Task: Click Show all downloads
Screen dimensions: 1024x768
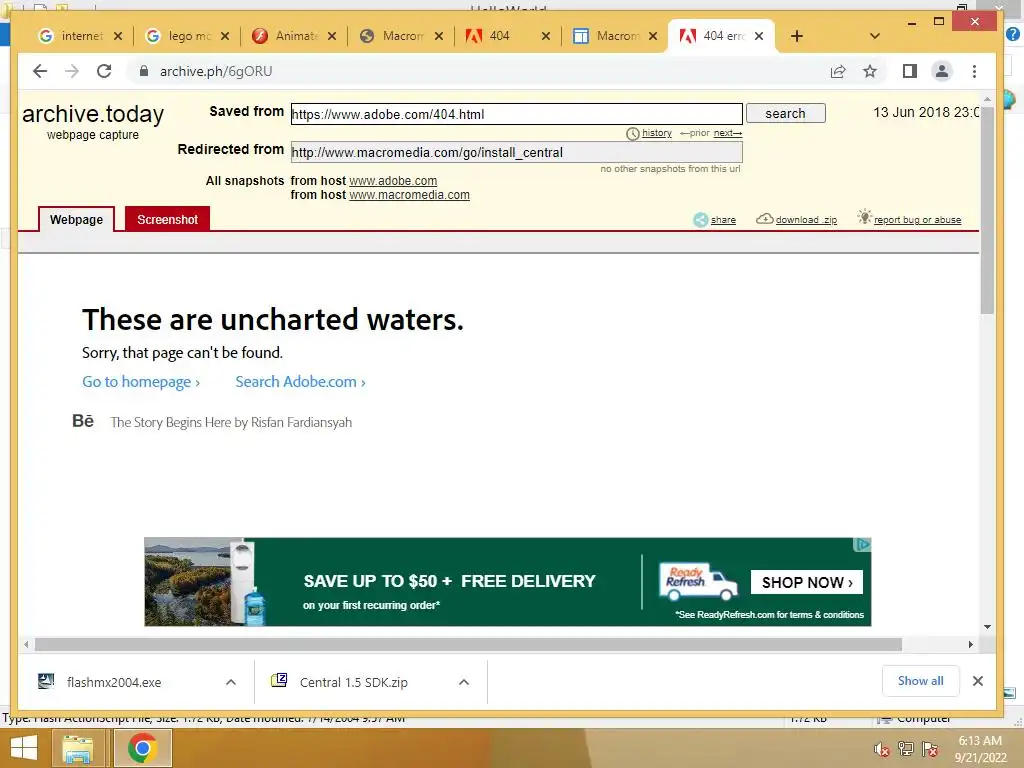Action: (x=920, y=681)
